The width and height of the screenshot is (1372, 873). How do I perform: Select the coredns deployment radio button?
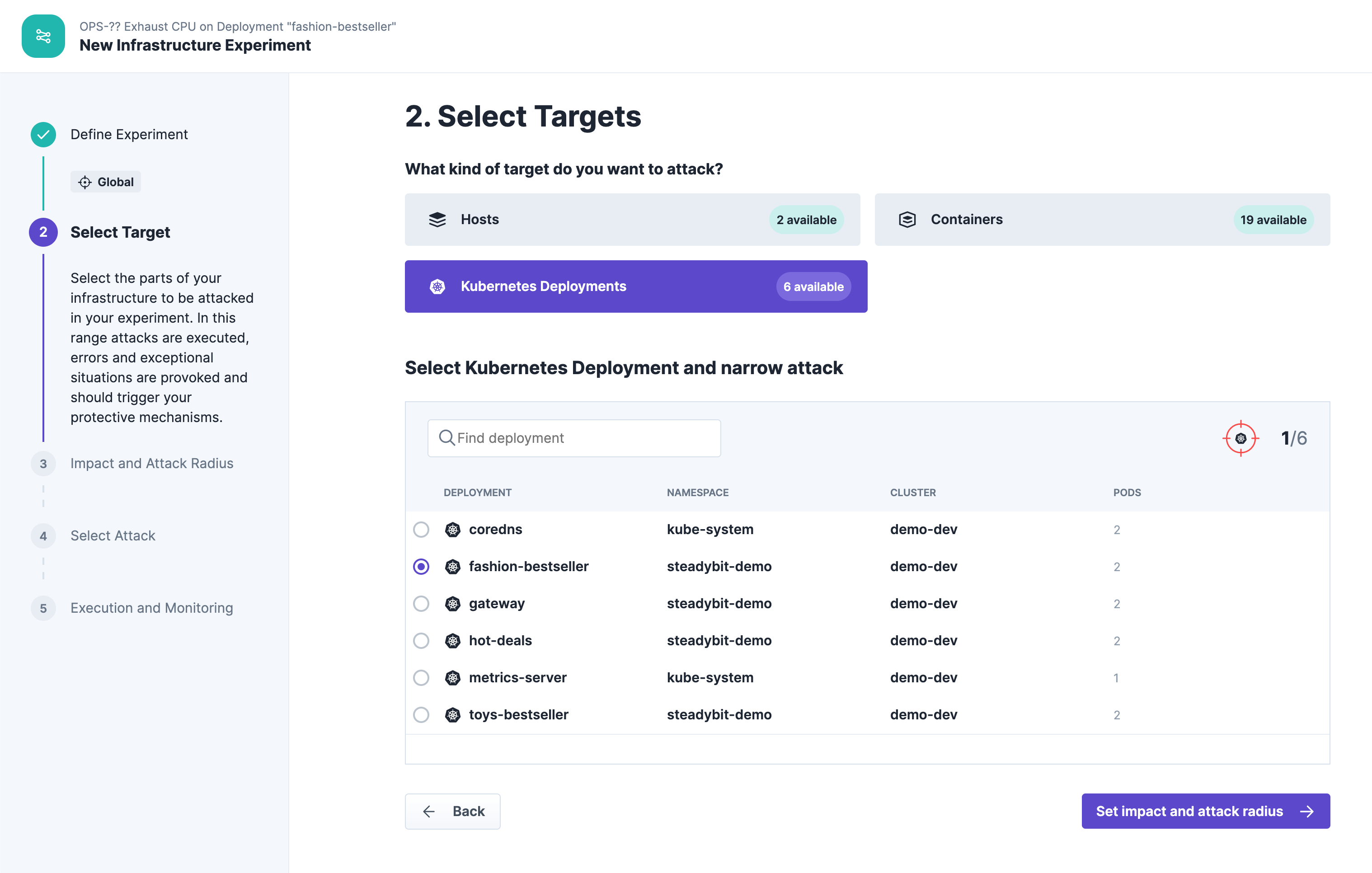click(421, 530)
